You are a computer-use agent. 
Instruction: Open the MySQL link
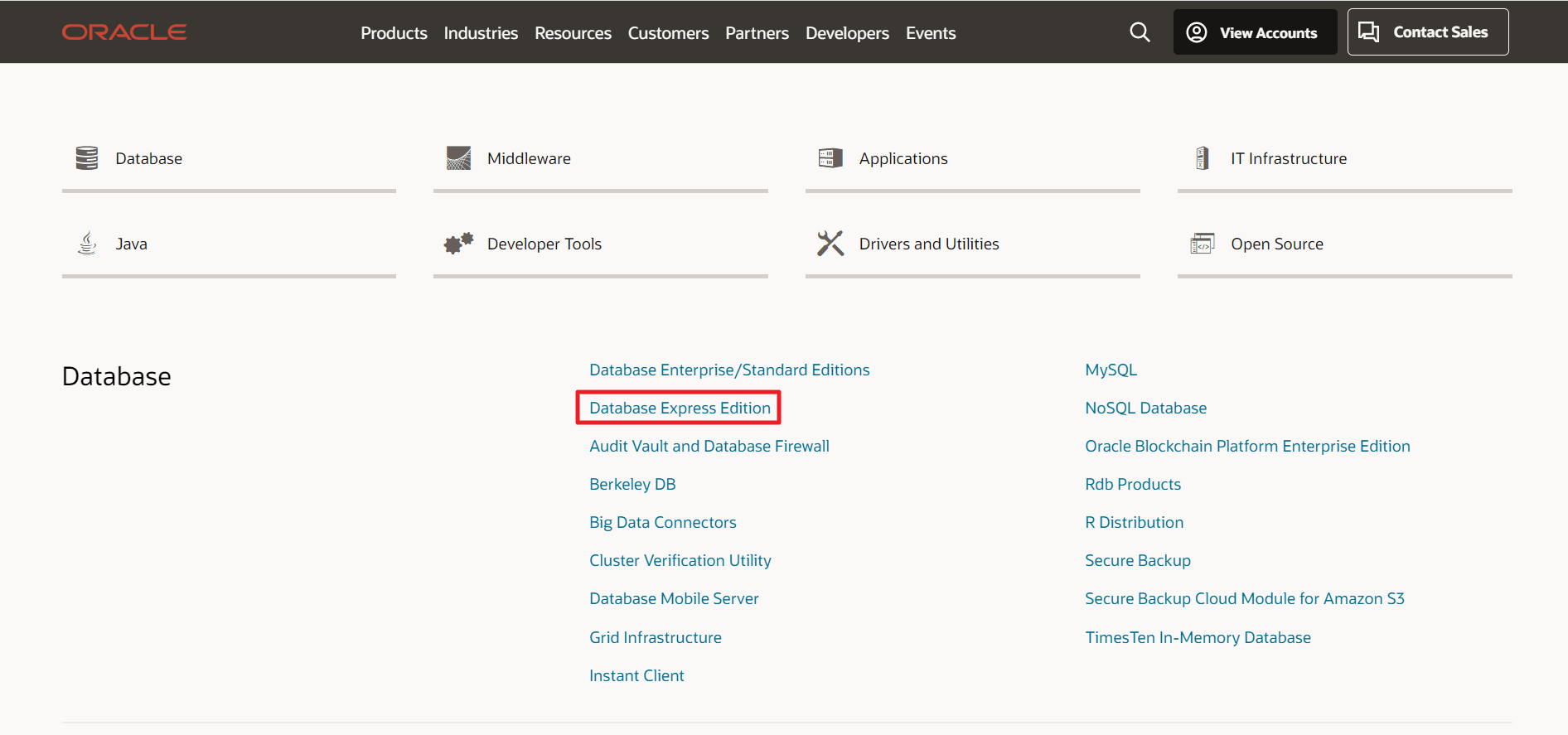click(1111, 370)
